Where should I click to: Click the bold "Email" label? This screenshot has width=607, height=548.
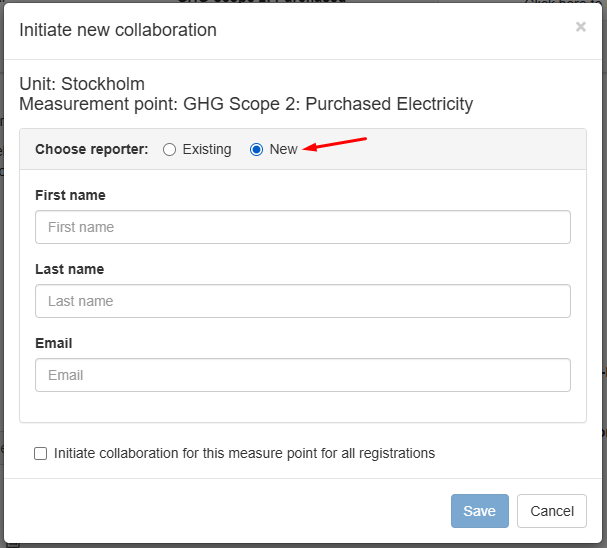[54, 343]
